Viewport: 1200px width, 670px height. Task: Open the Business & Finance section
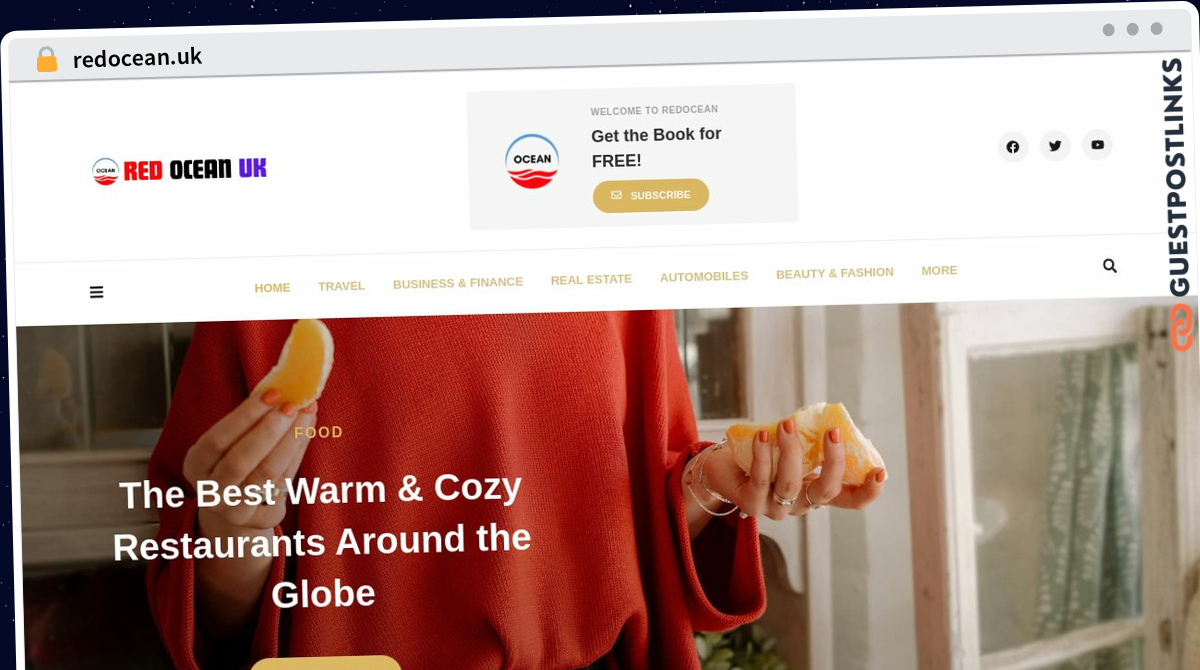[x=458, y=283]
